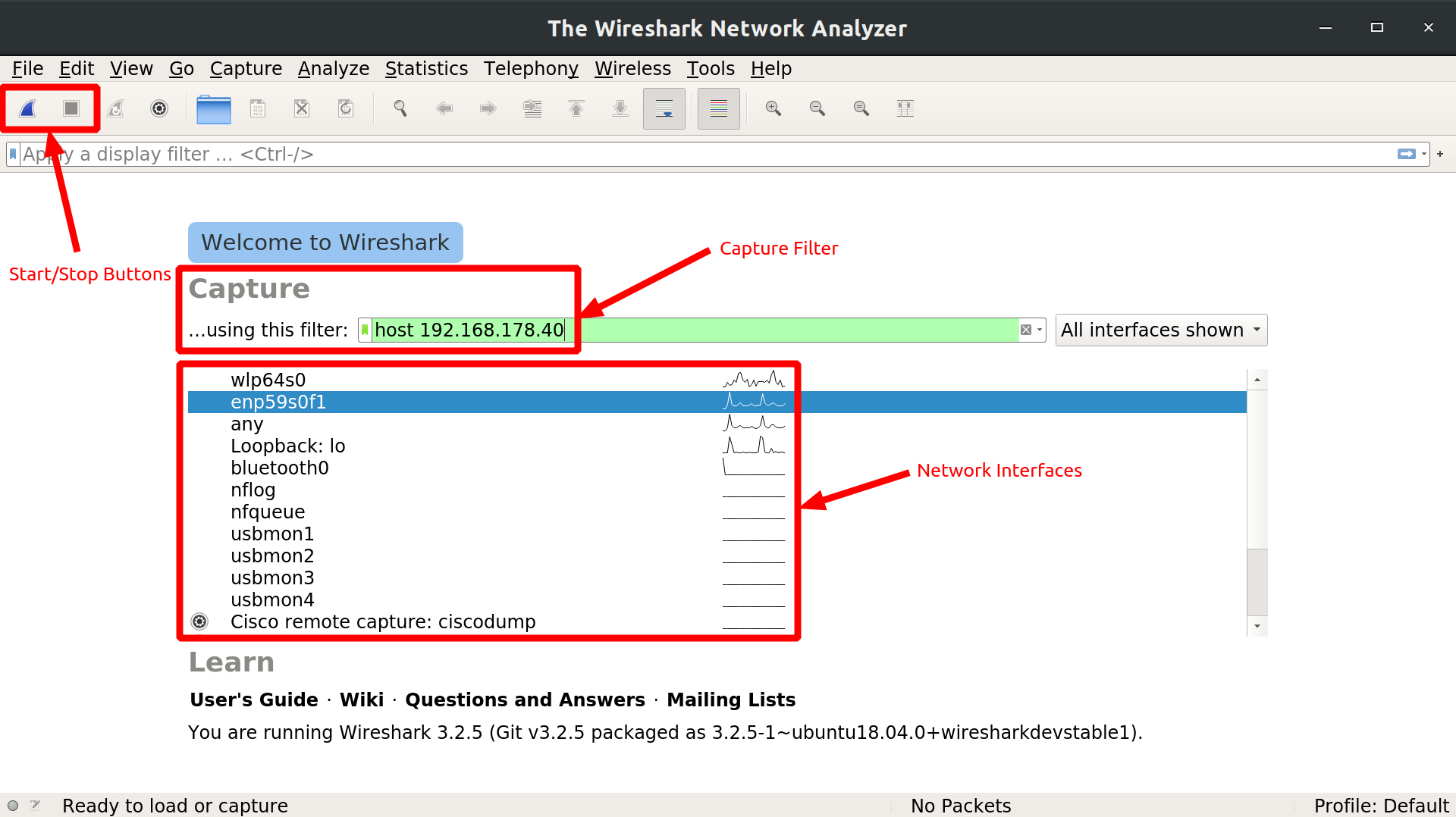Viewport: 1456px width, 817px height.
Task: Toggle the capture filter bookmark icon
Action: point(365,330)
